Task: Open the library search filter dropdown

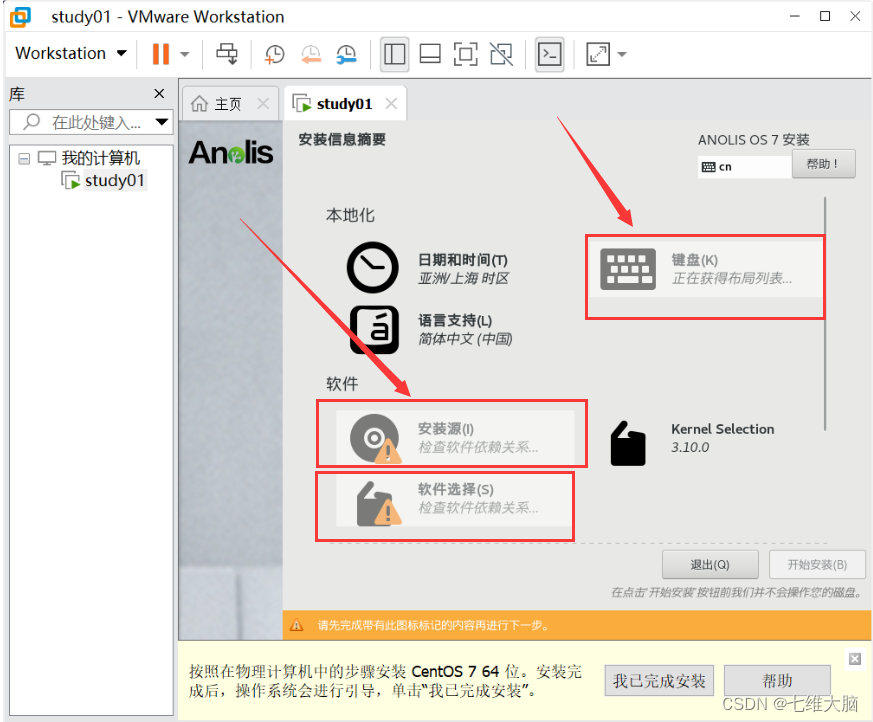Action: [161, 122]
